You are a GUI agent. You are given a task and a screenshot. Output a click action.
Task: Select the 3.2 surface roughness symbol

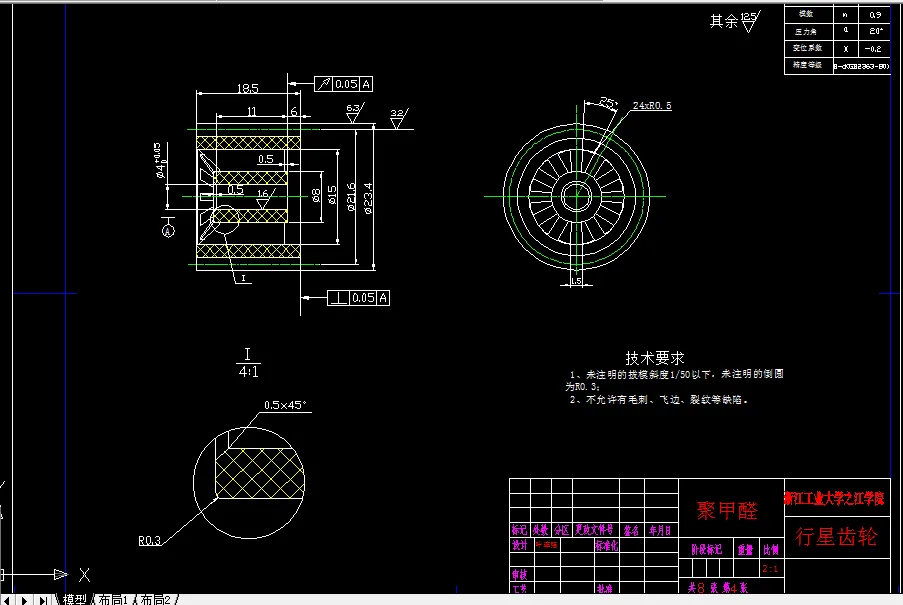point(397,117)
